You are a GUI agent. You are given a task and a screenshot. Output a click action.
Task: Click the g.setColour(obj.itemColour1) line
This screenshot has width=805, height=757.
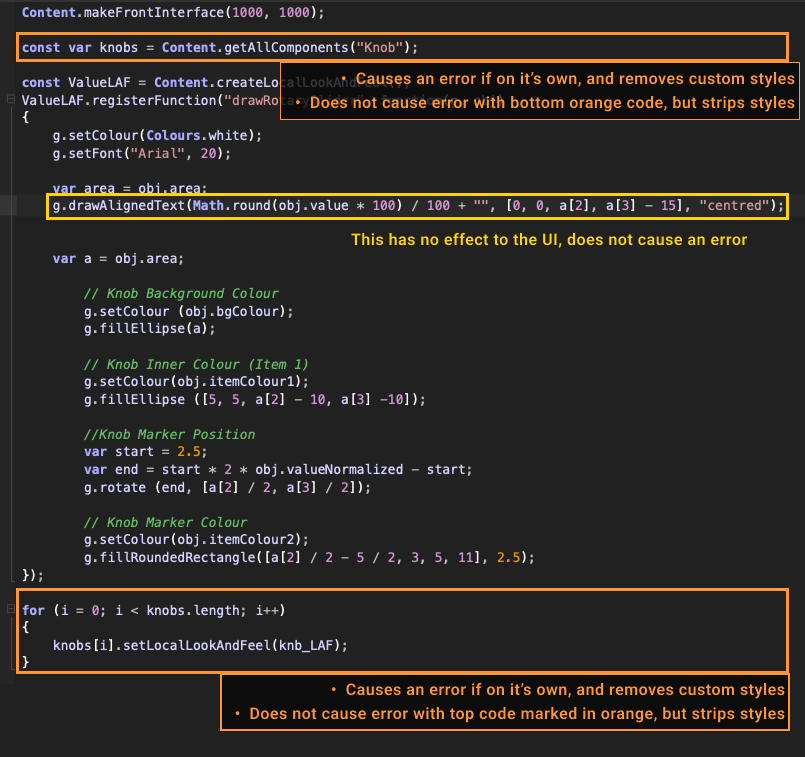196,381
